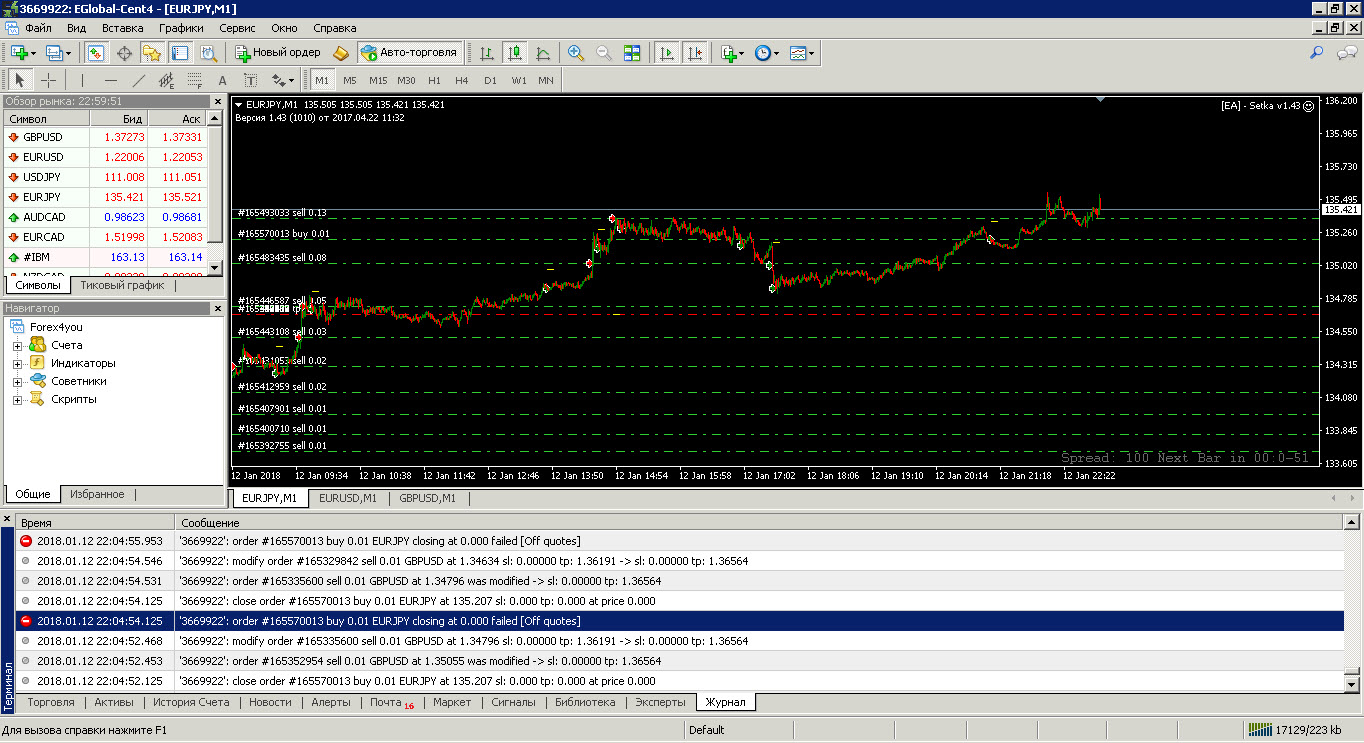This screenshot has width=1364, height=743.
Task: Click the journal scrollbar down arrow
Action: point(1353,684)
